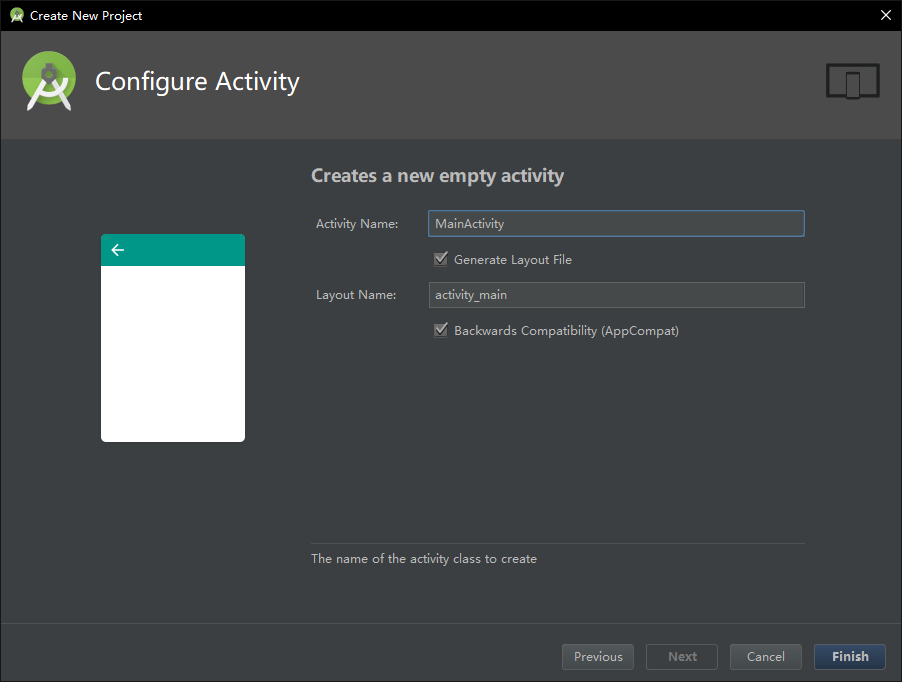Click the 'Activity Name:' label

pos(357,224)
